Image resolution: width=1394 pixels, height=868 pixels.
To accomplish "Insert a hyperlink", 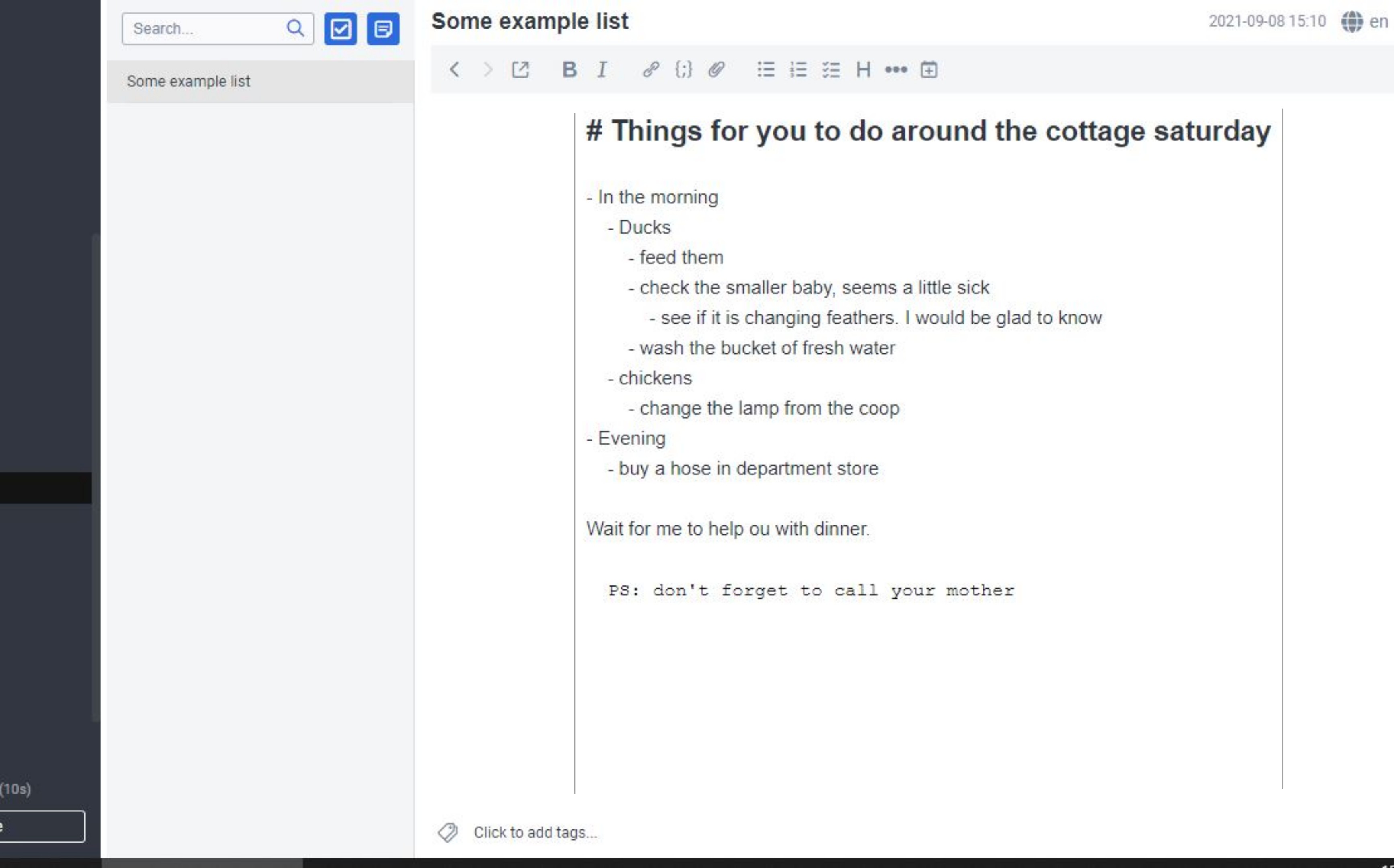I will click(650, 70).
